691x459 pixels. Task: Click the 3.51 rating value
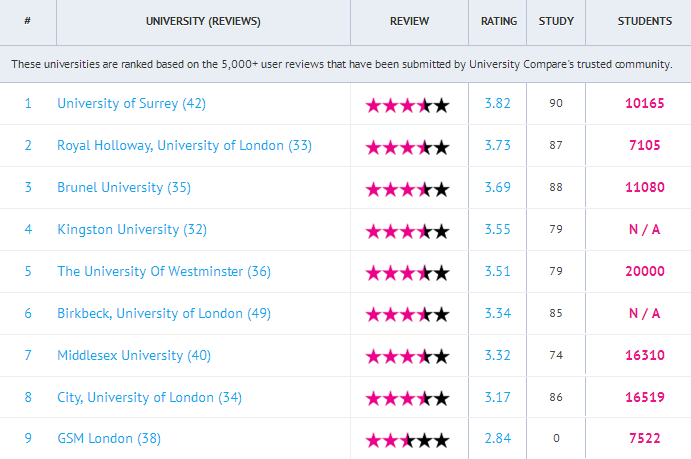498,271
